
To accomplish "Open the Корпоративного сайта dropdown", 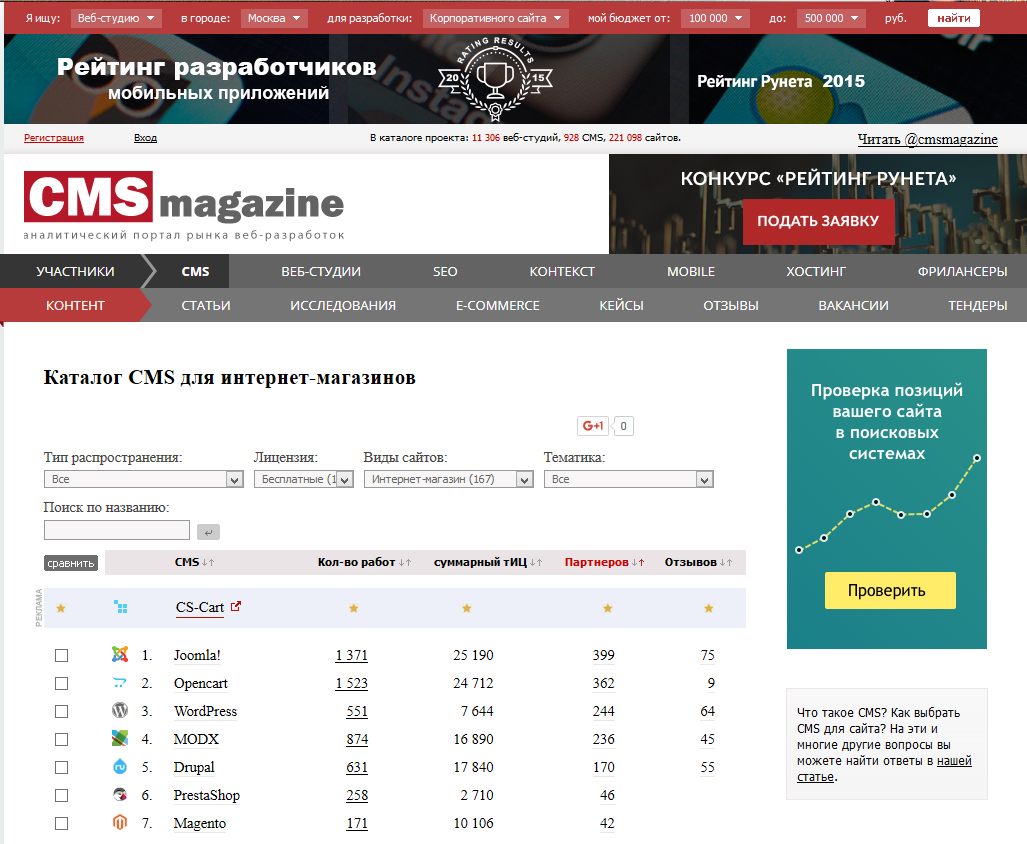I will (495, 18).
